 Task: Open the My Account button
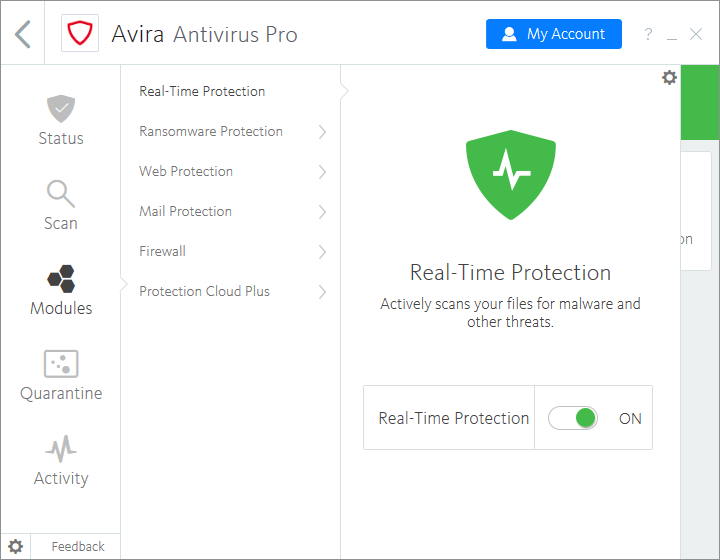(x=554, y=34)
